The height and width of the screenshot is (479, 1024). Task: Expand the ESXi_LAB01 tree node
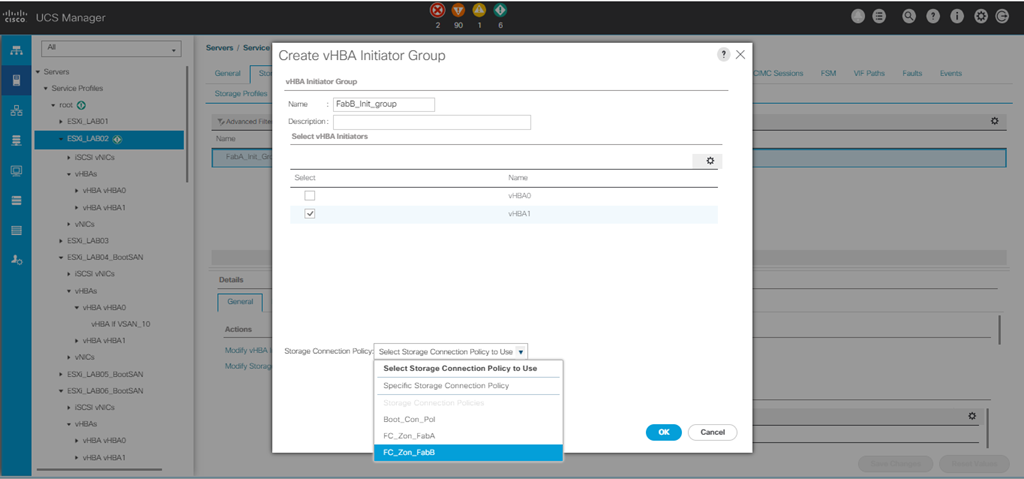tap(60, 122)
